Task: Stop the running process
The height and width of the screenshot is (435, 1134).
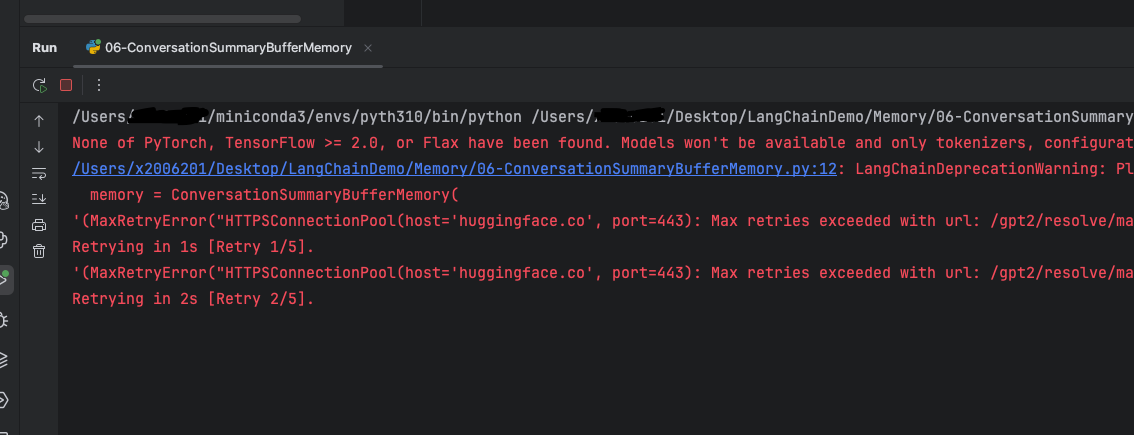Action: 66,85
